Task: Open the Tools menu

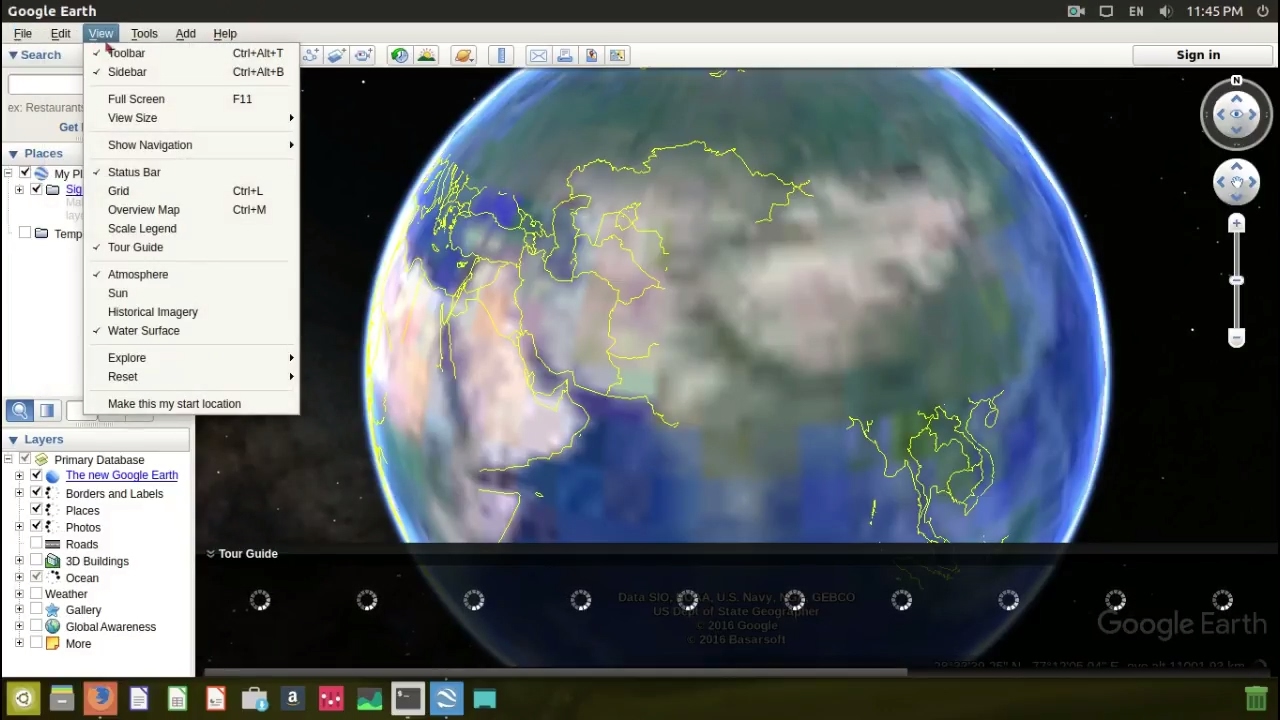Action: [144, 34]
